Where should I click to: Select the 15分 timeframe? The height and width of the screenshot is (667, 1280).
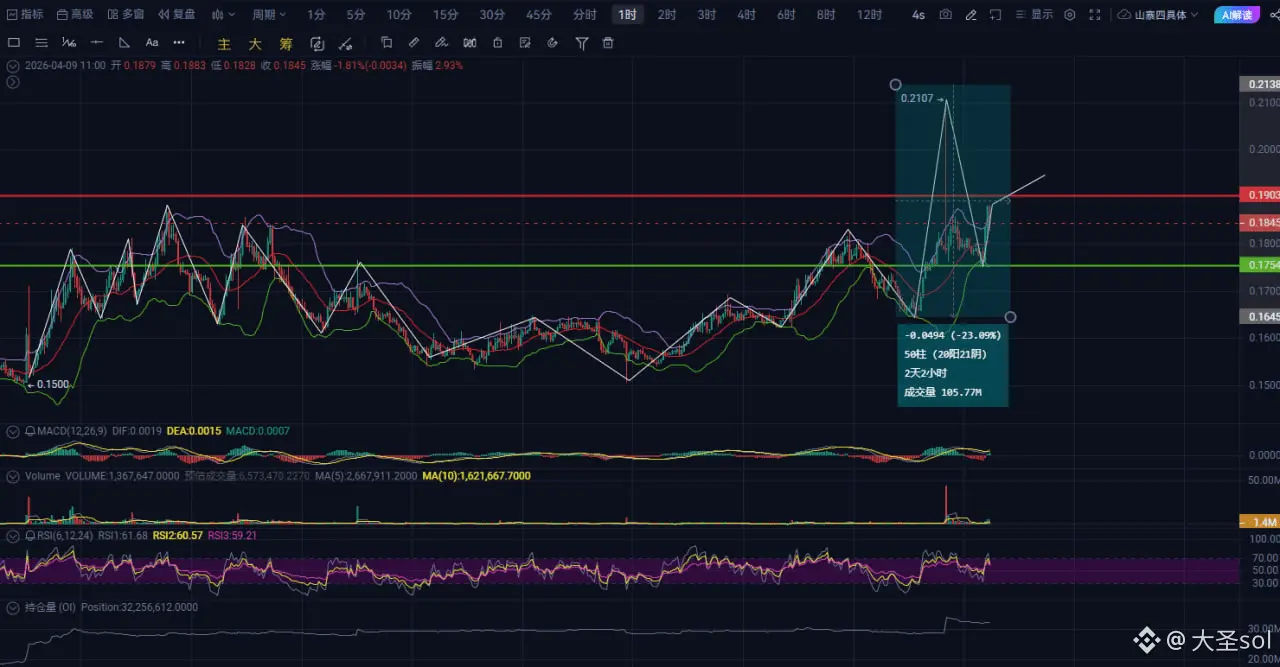point(445,15)
